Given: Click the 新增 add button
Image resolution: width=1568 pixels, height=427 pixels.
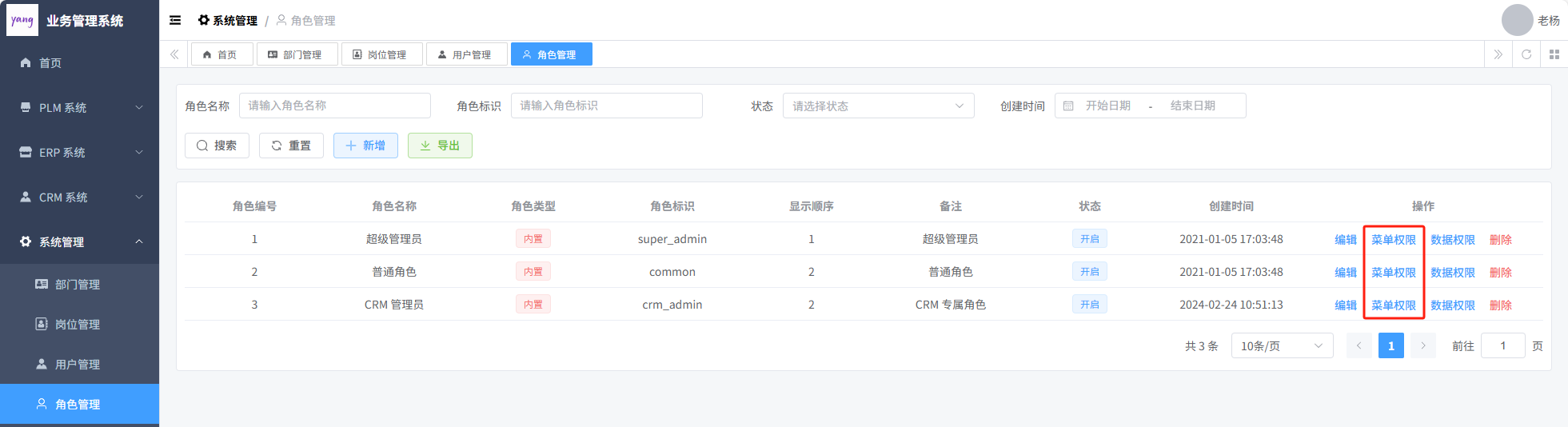Looking at the screenshot, I should point(365,146).
